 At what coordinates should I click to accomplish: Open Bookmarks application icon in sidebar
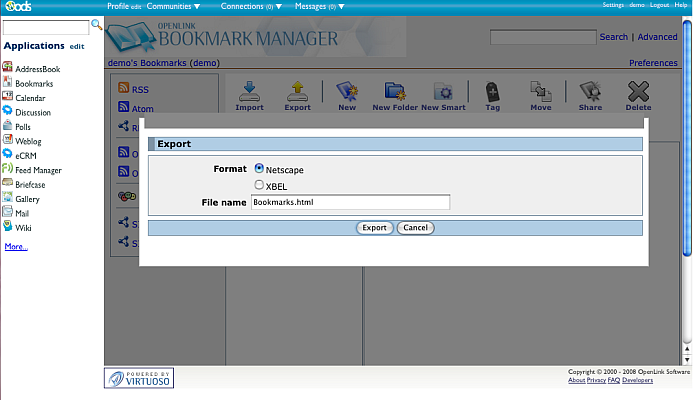pyautogui.click(x=7, y=82)
